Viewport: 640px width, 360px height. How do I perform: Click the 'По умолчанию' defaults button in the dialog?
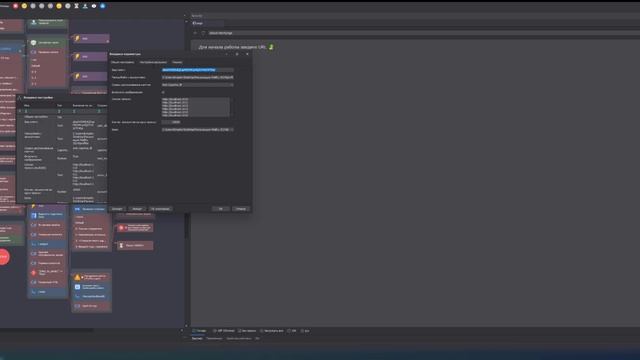(160, 209)
